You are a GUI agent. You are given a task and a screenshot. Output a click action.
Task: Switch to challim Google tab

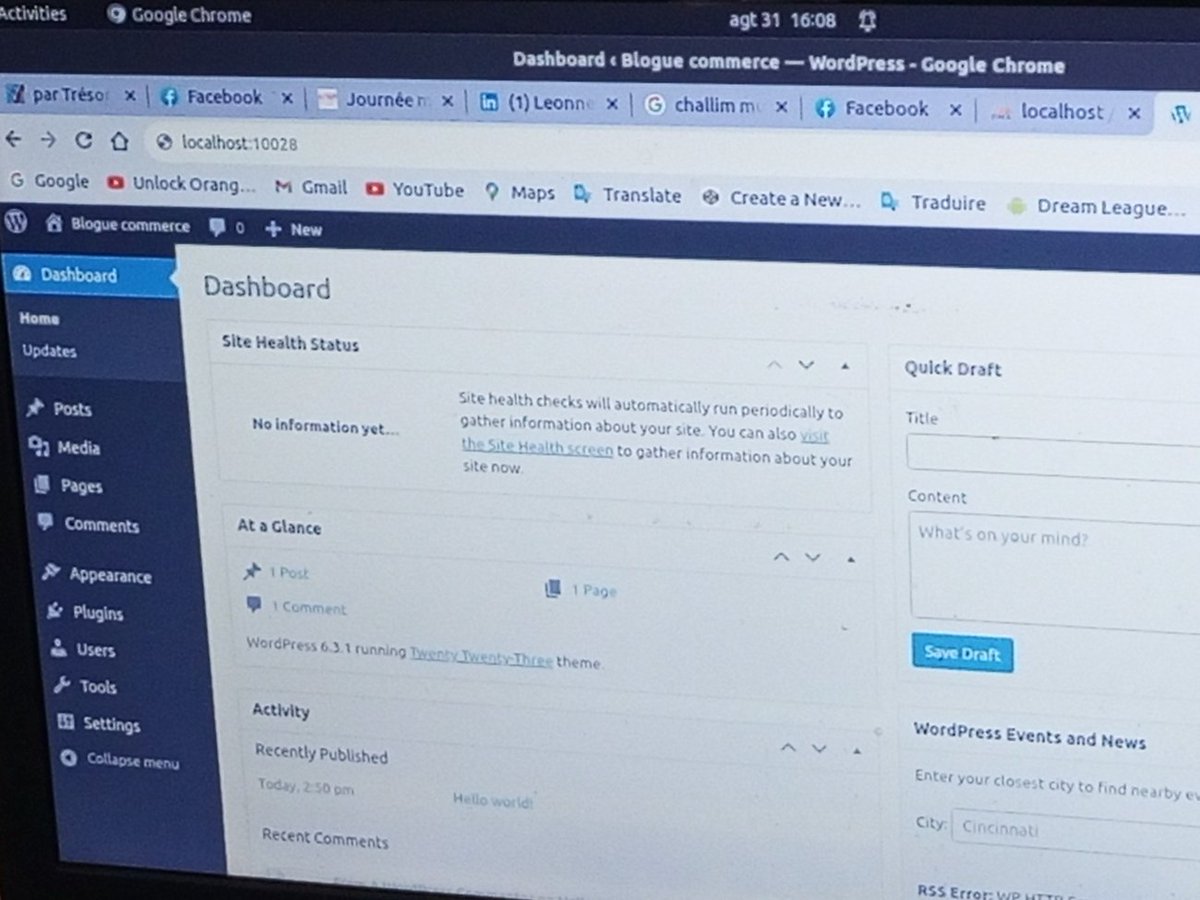point(716,105)
